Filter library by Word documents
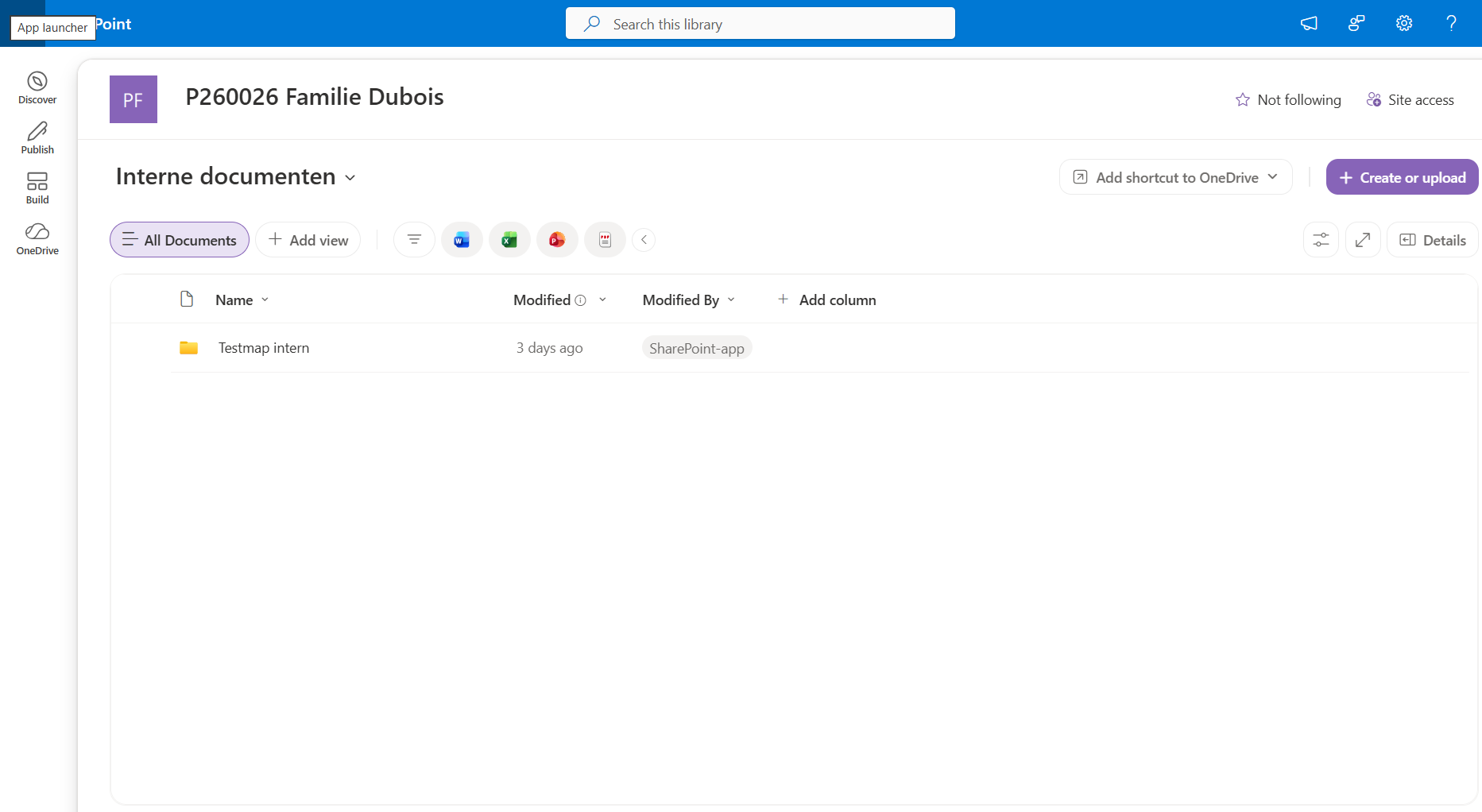The image size is (1482, 812). click(462, 240)
